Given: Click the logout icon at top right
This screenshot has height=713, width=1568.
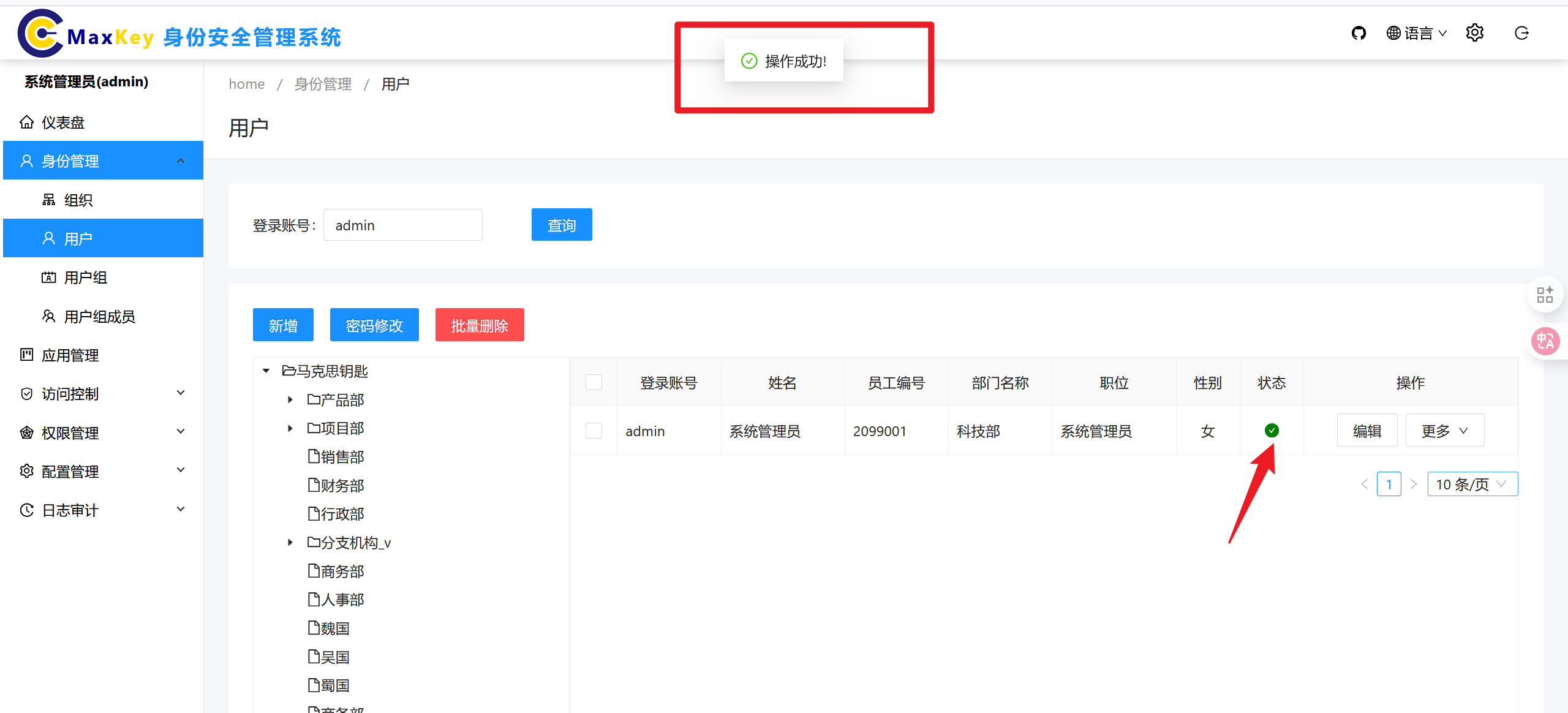Looking at the screenshot, I should [x=1521, y=33].
